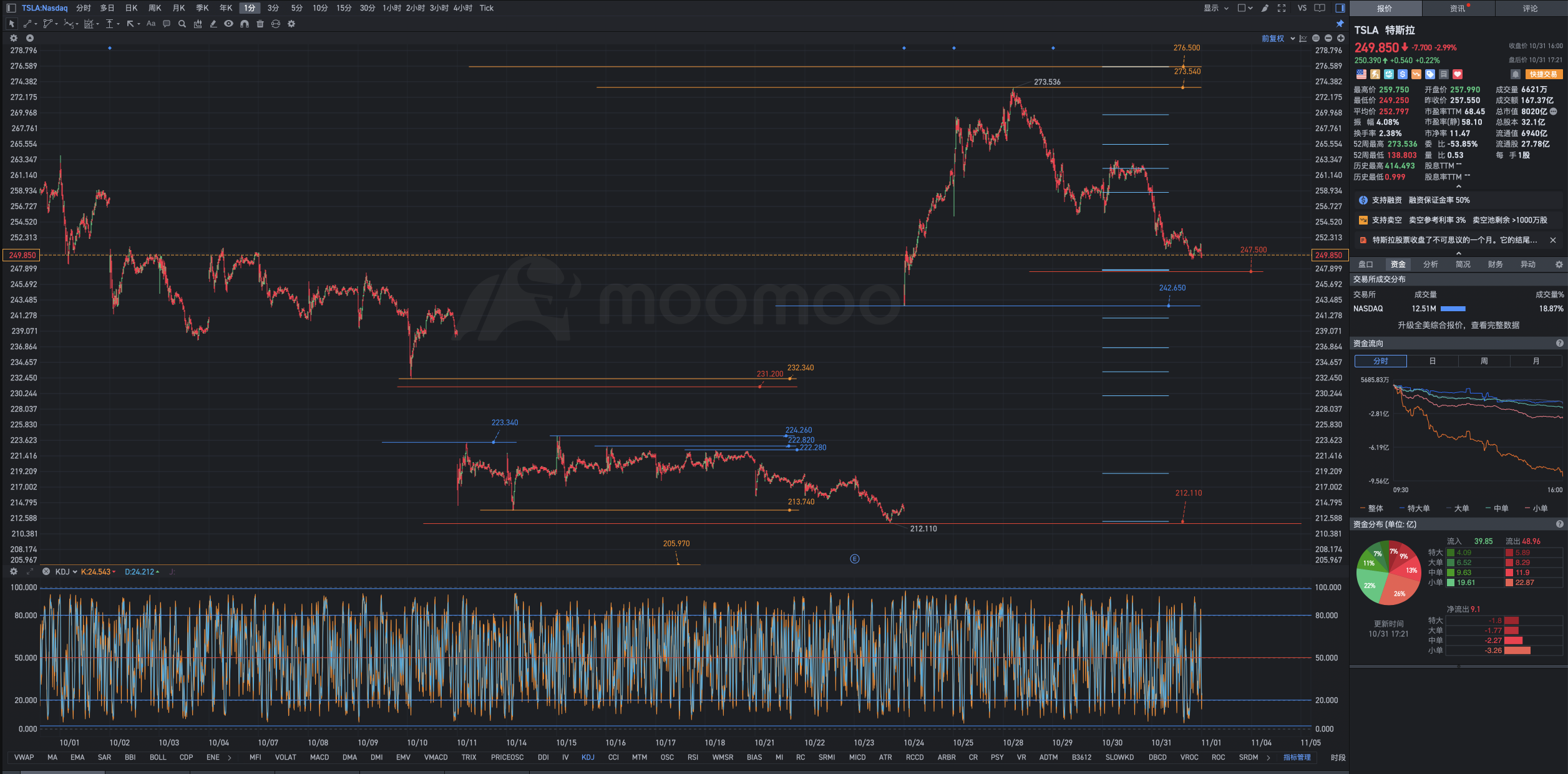This screenshot has height=774, width=1568.
Task: Select the highlighter pen tool
Action: point(213,24)
